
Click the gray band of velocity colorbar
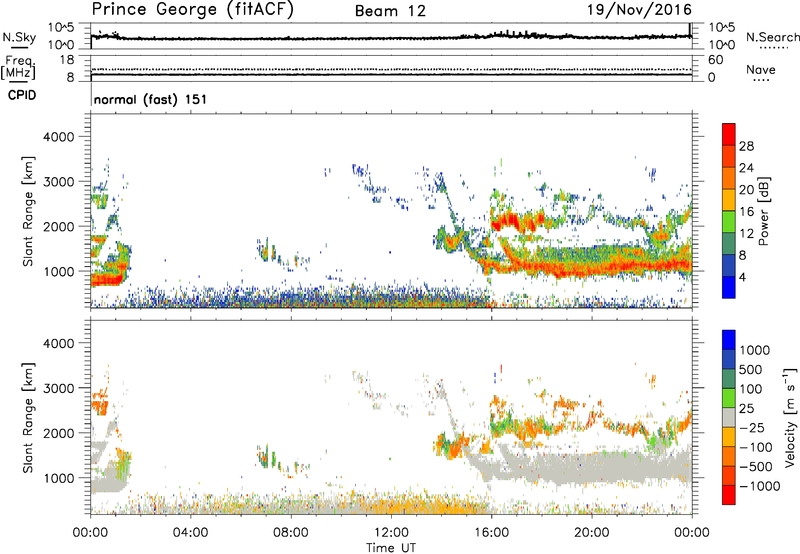point(729,418)
